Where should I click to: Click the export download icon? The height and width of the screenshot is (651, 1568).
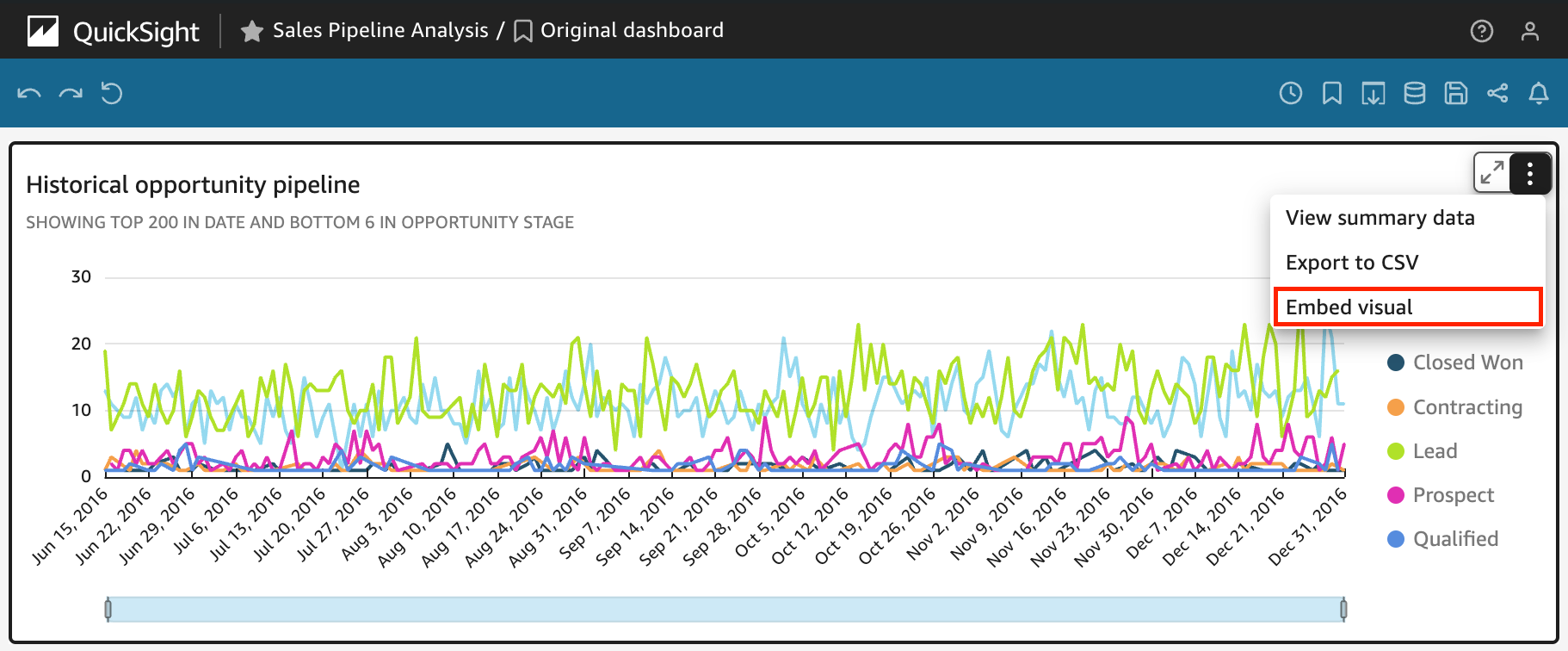pos(1374,93)
